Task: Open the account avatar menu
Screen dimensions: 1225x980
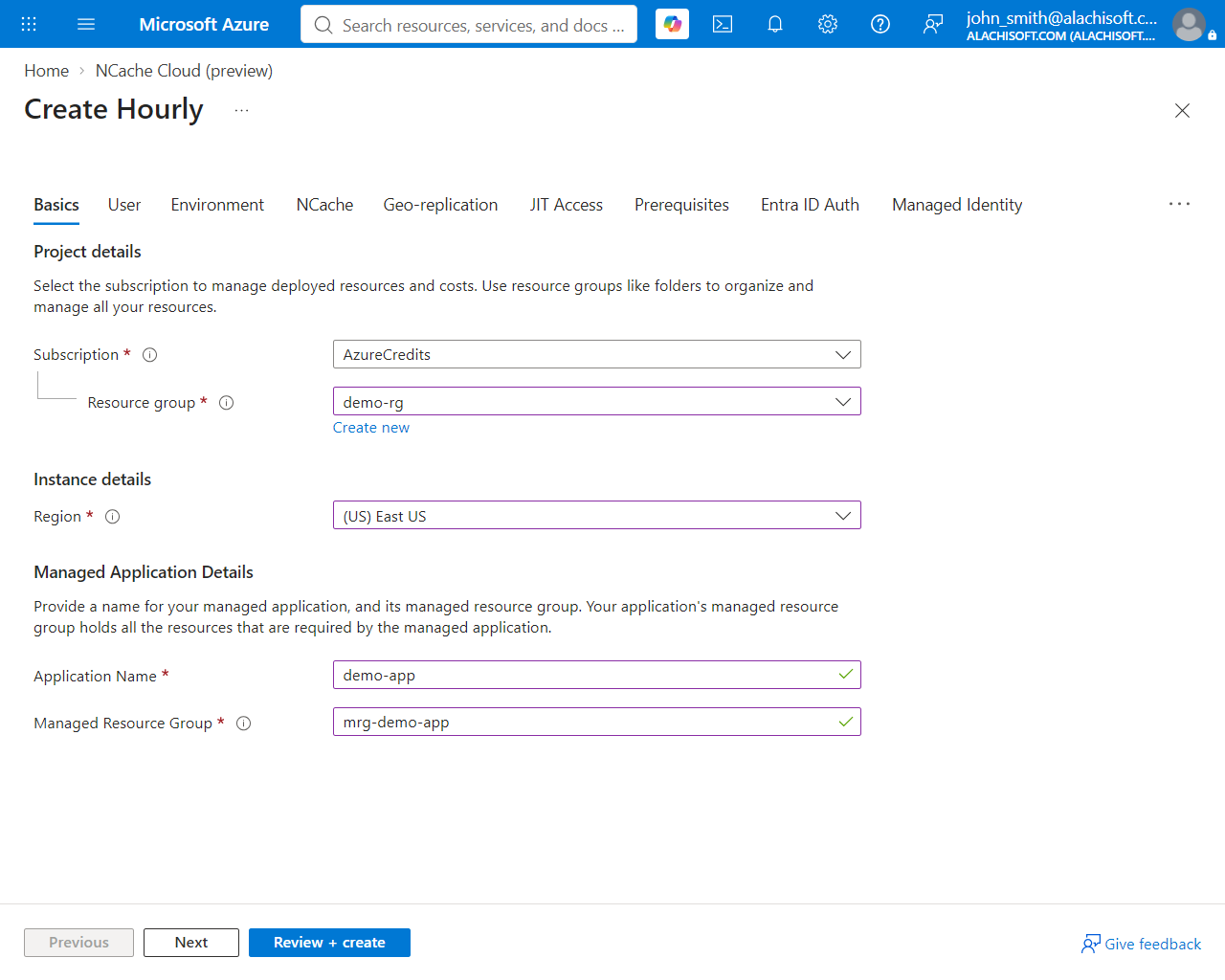Action: [1189, 24]
